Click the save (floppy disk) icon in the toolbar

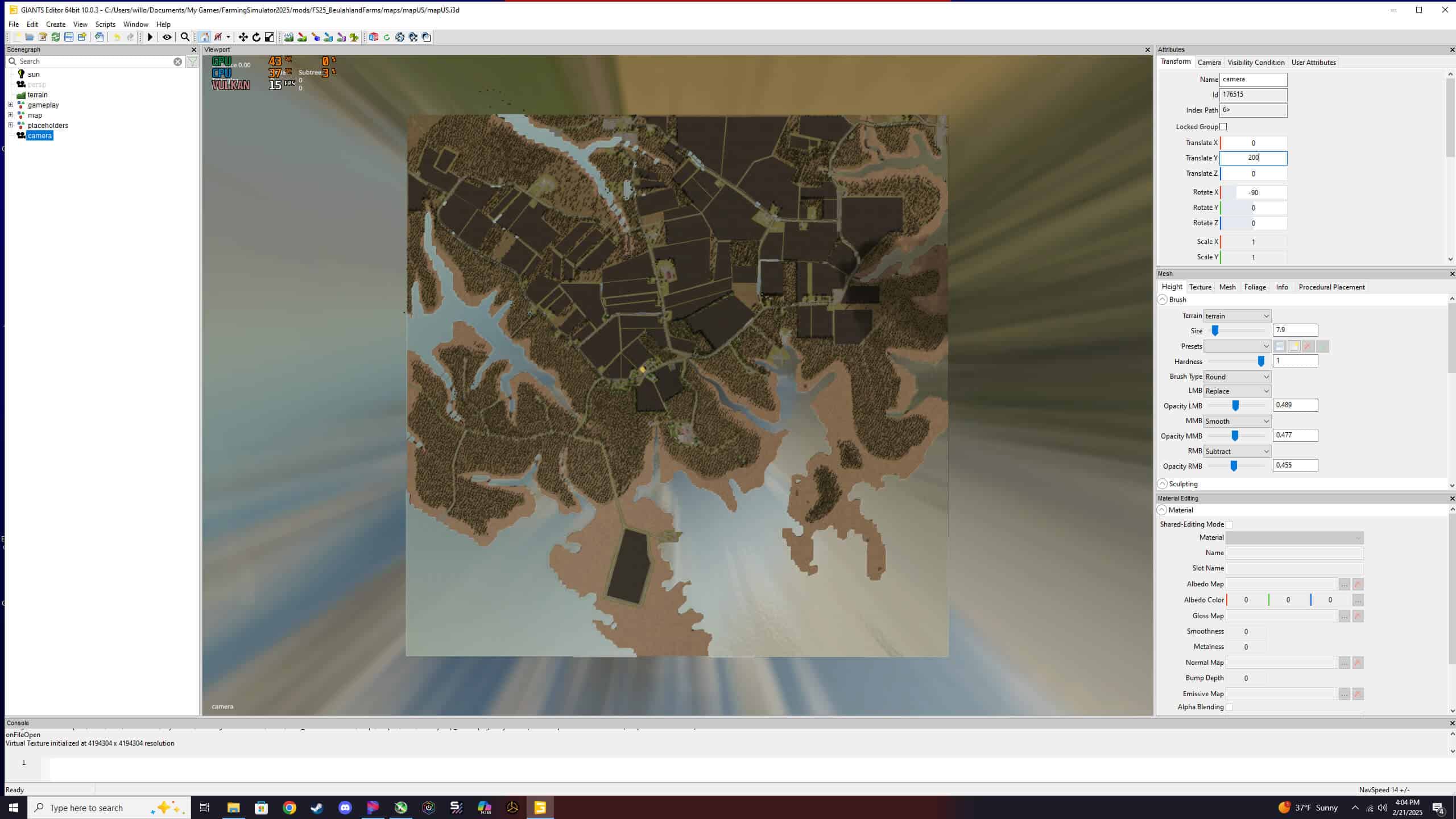tap(69, 38)
